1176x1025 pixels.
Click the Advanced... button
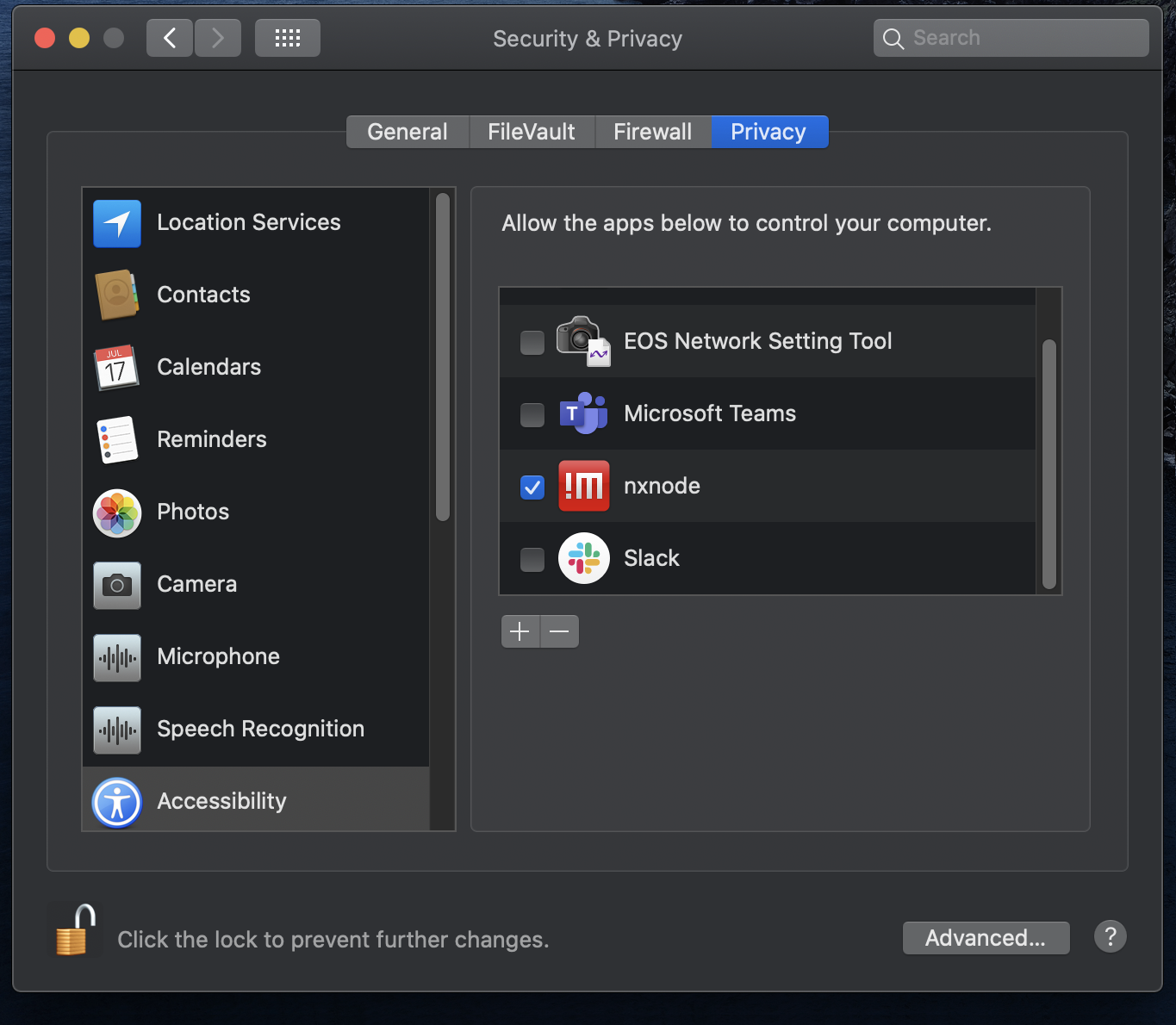pos(986,938)
